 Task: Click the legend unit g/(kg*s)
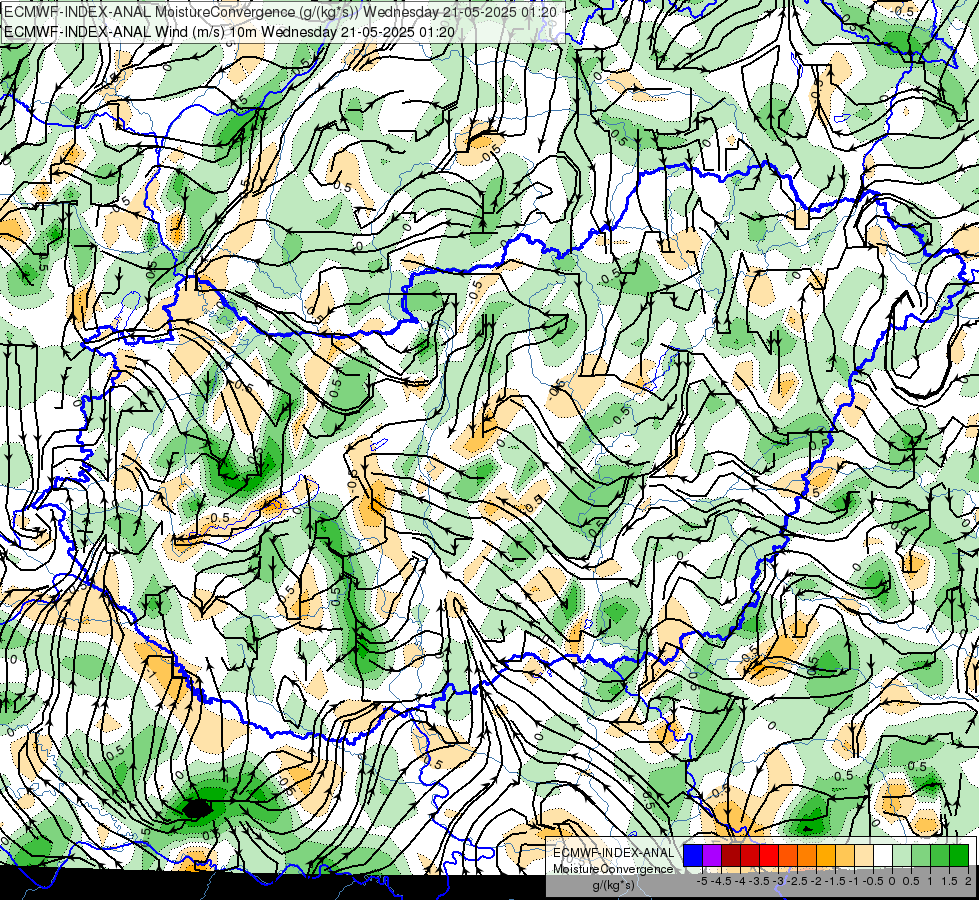click(614, 886)
